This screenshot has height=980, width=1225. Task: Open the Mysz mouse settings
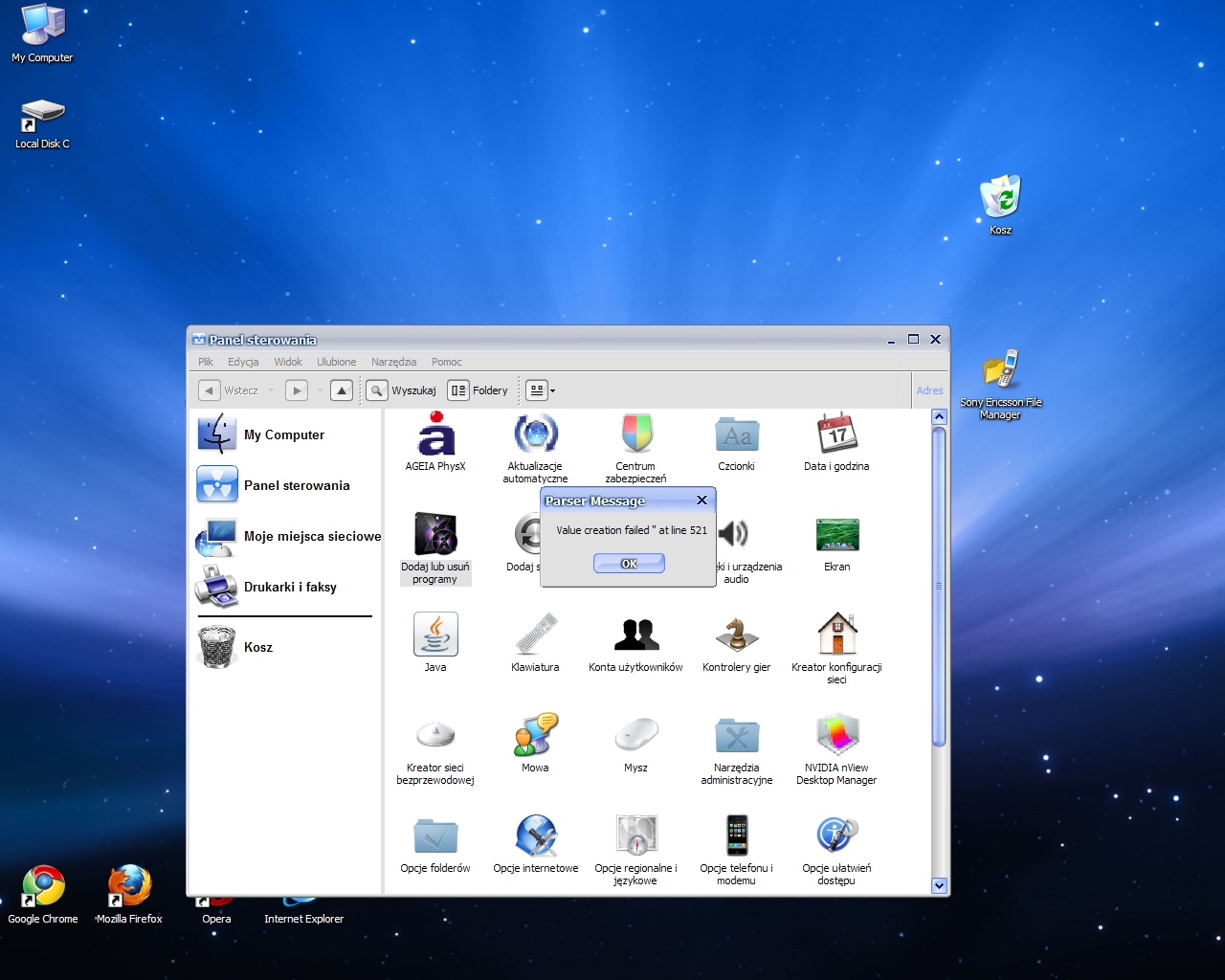pyautogui.click(x=635, y=737)
